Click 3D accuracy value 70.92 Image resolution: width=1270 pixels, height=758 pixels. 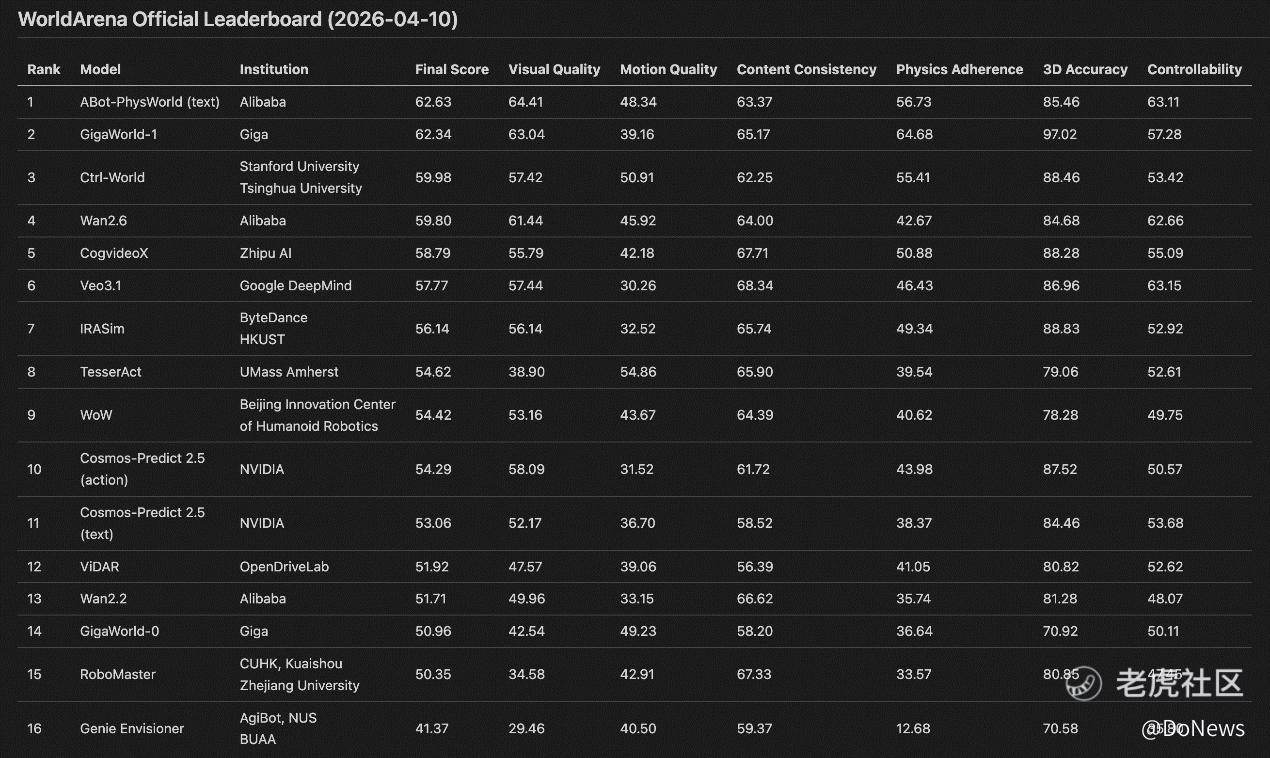click(x=1061, y=631)
